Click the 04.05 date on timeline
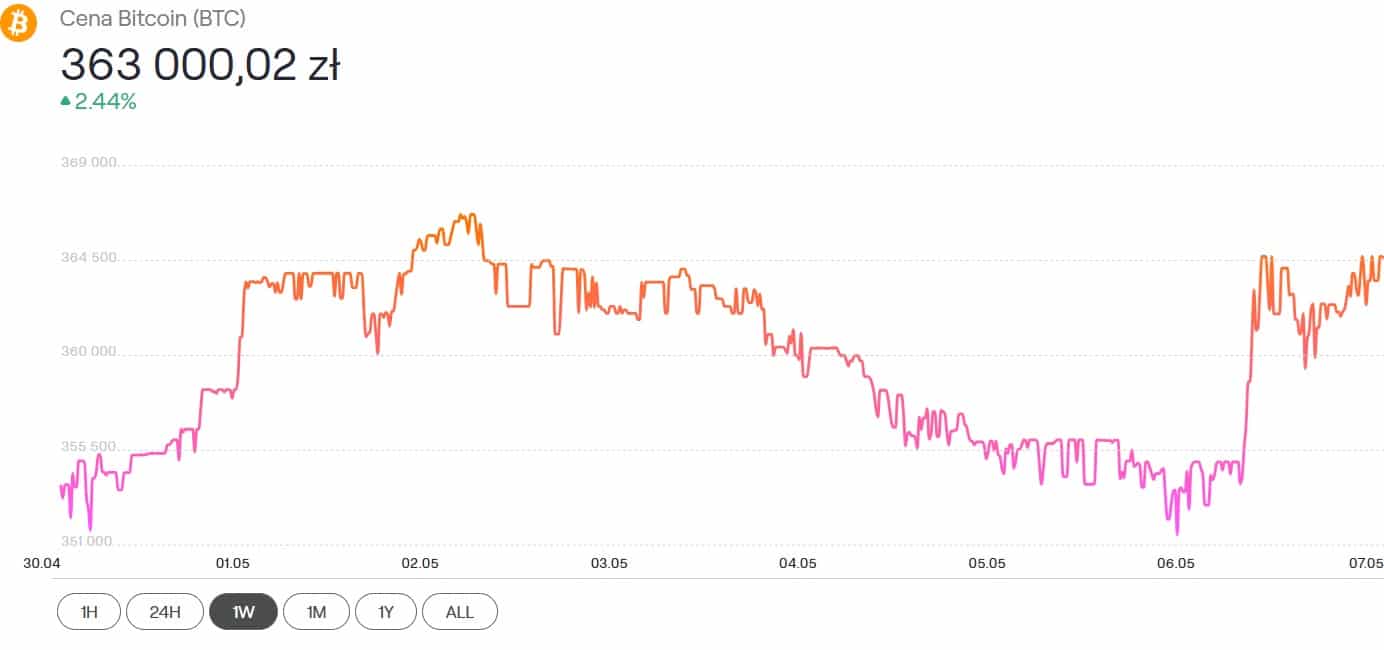The width and height of the screenshot is (1384, 650). click(x=797, y=563)
